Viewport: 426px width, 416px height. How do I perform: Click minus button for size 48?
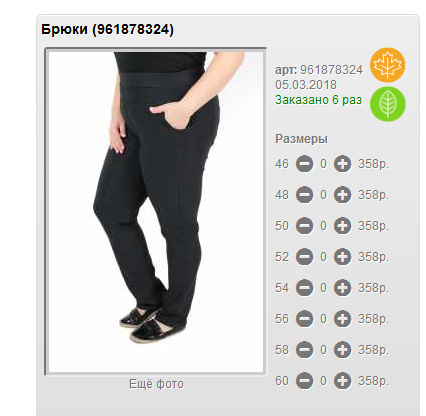point(304,195)
